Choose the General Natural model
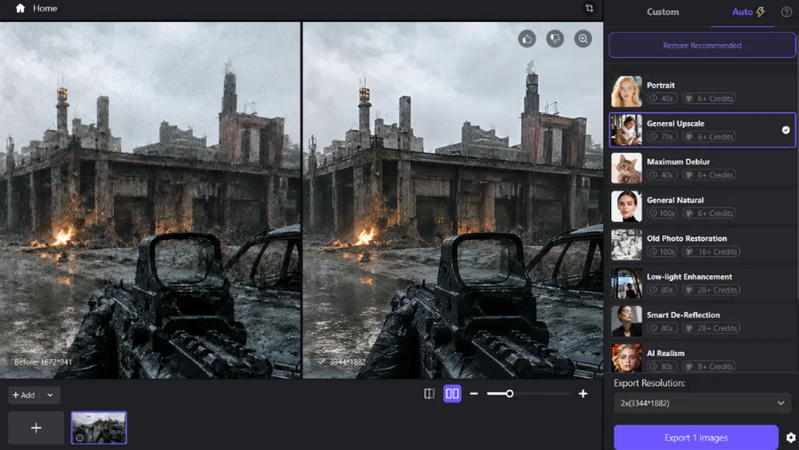This screenshot has width=799, height=450. coord(702,206)
